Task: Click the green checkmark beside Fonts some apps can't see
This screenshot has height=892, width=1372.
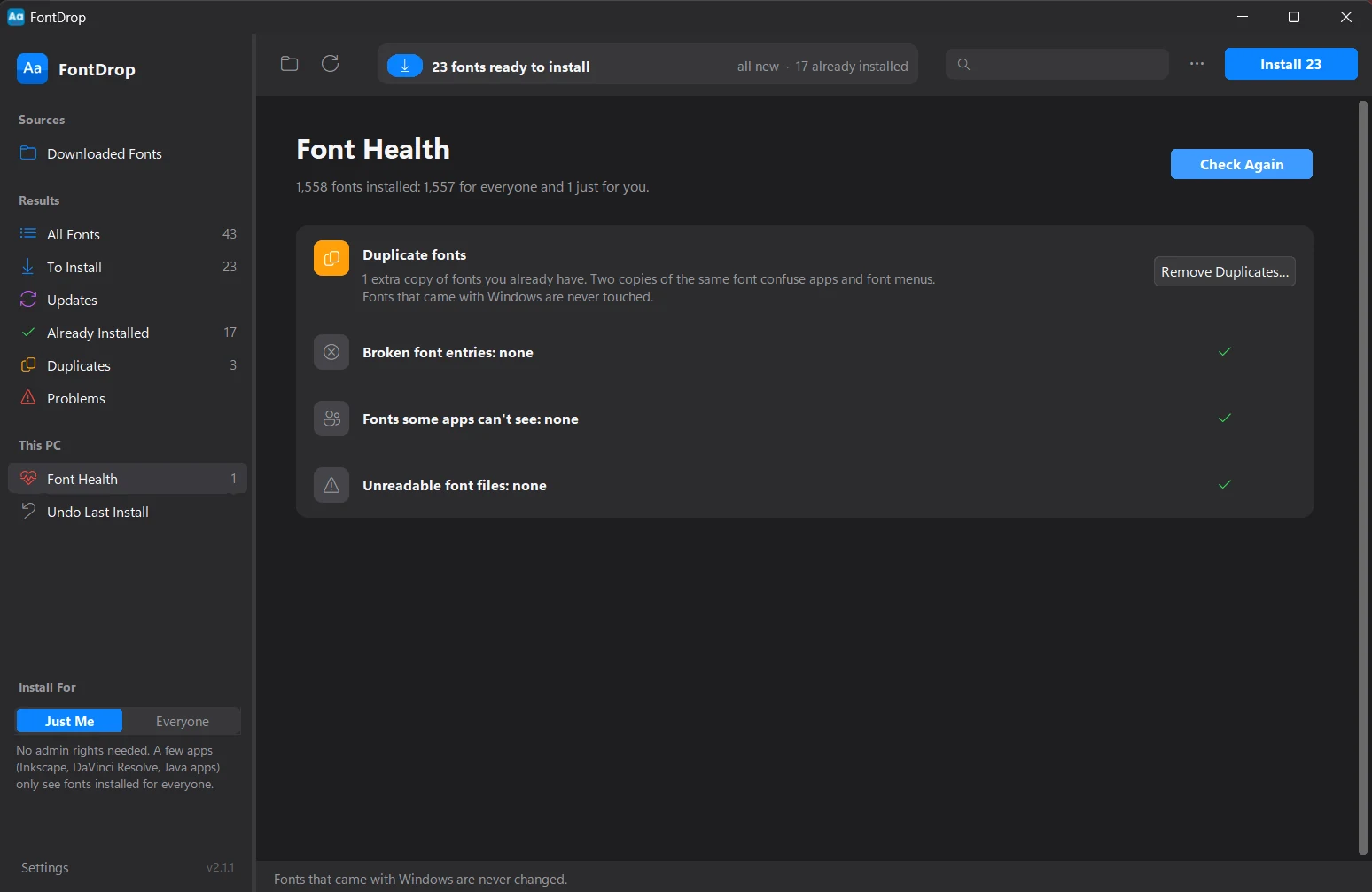Action: pyautogui.click(x=1225, y=419)
